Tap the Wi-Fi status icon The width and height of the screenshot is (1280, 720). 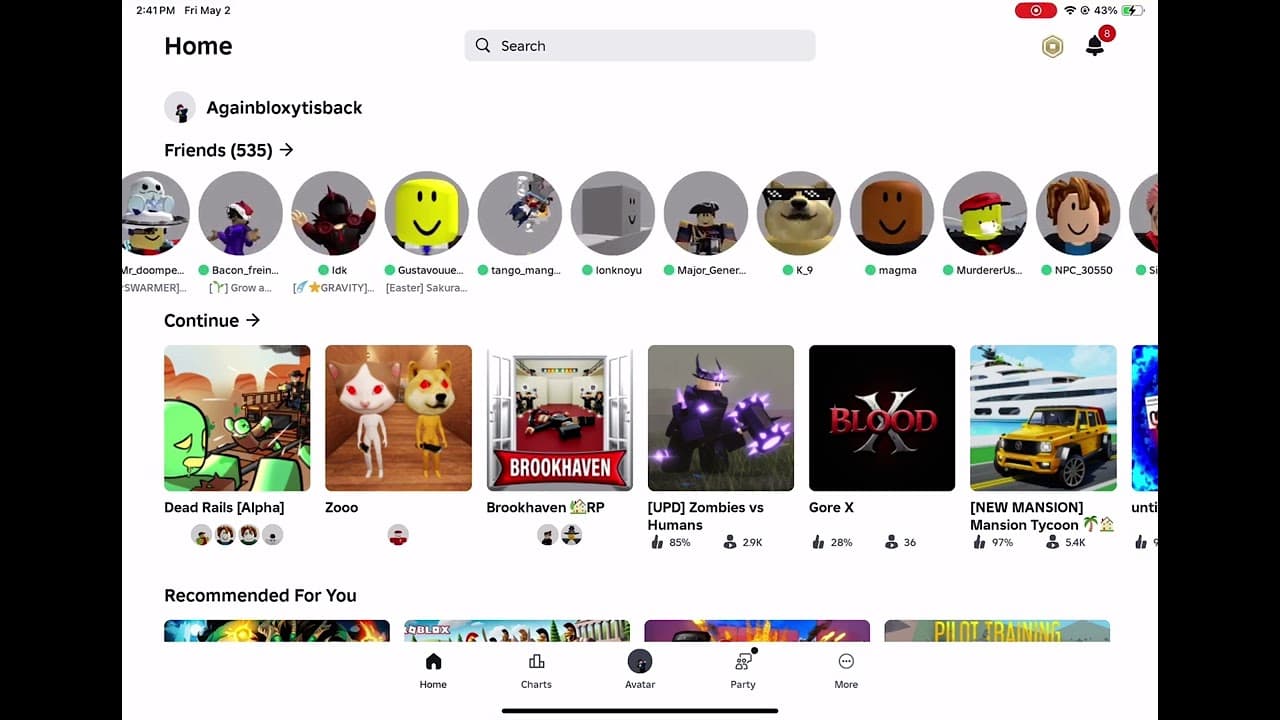[1070, 10]
